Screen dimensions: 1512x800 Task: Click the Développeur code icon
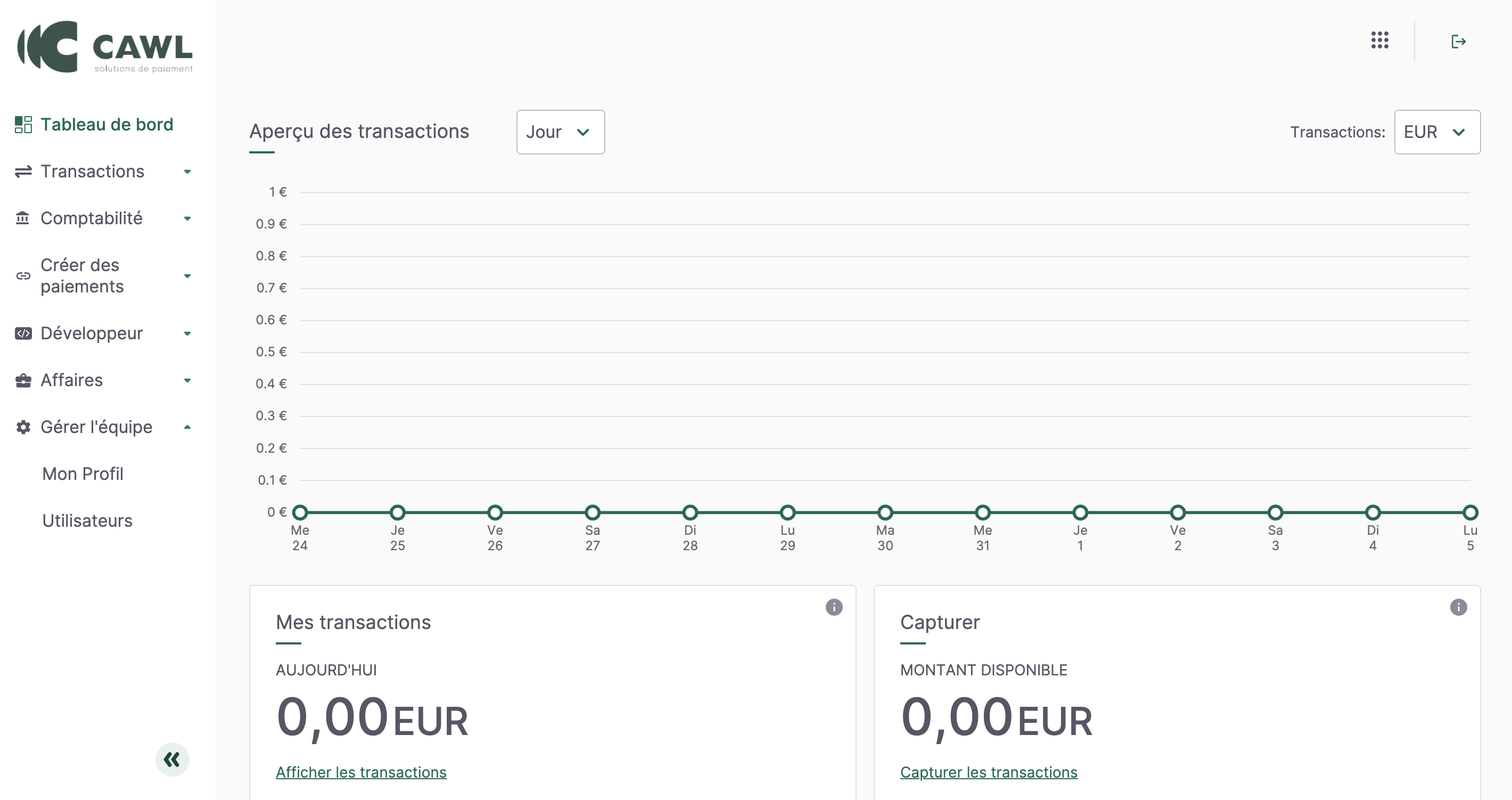23,333
